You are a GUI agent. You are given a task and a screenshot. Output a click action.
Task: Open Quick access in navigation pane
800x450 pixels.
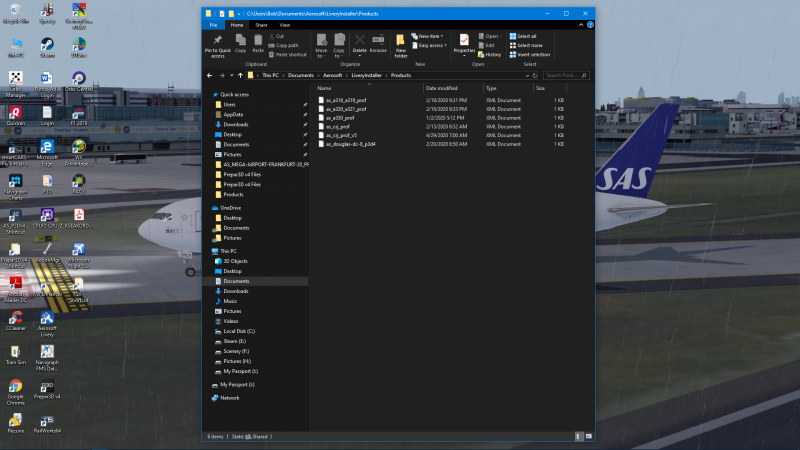[234, 94]
